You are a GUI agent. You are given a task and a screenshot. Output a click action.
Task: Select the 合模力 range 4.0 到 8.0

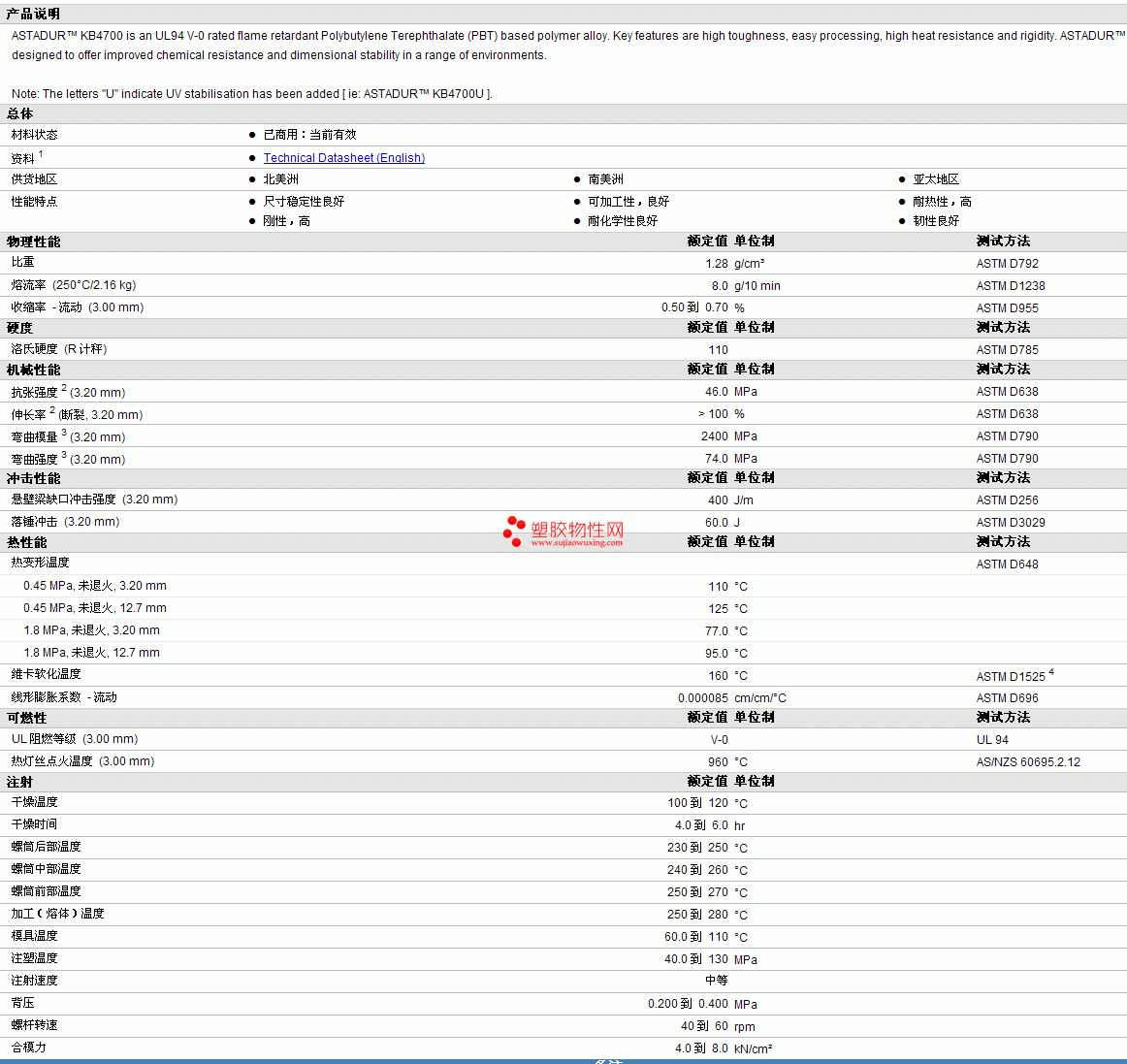click(701, 1048)
